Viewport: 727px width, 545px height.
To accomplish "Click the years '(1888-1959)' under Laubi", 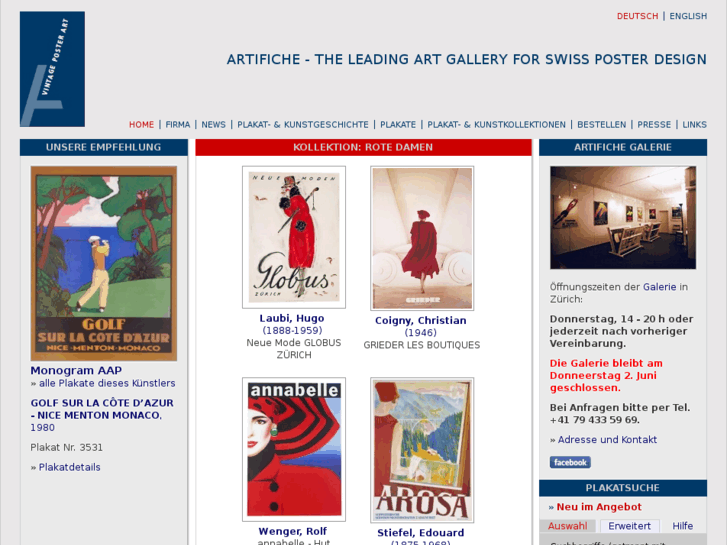I will [292, 331].
